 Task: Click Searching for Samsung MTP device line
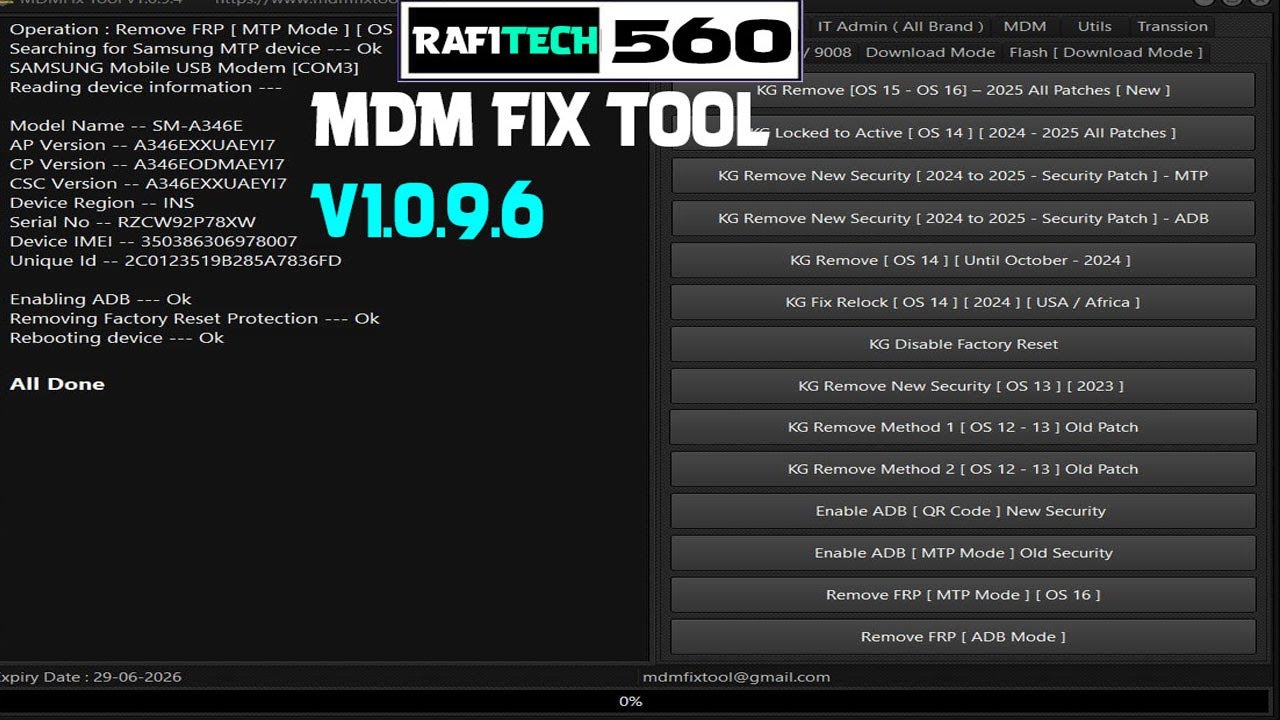point(196,49)
